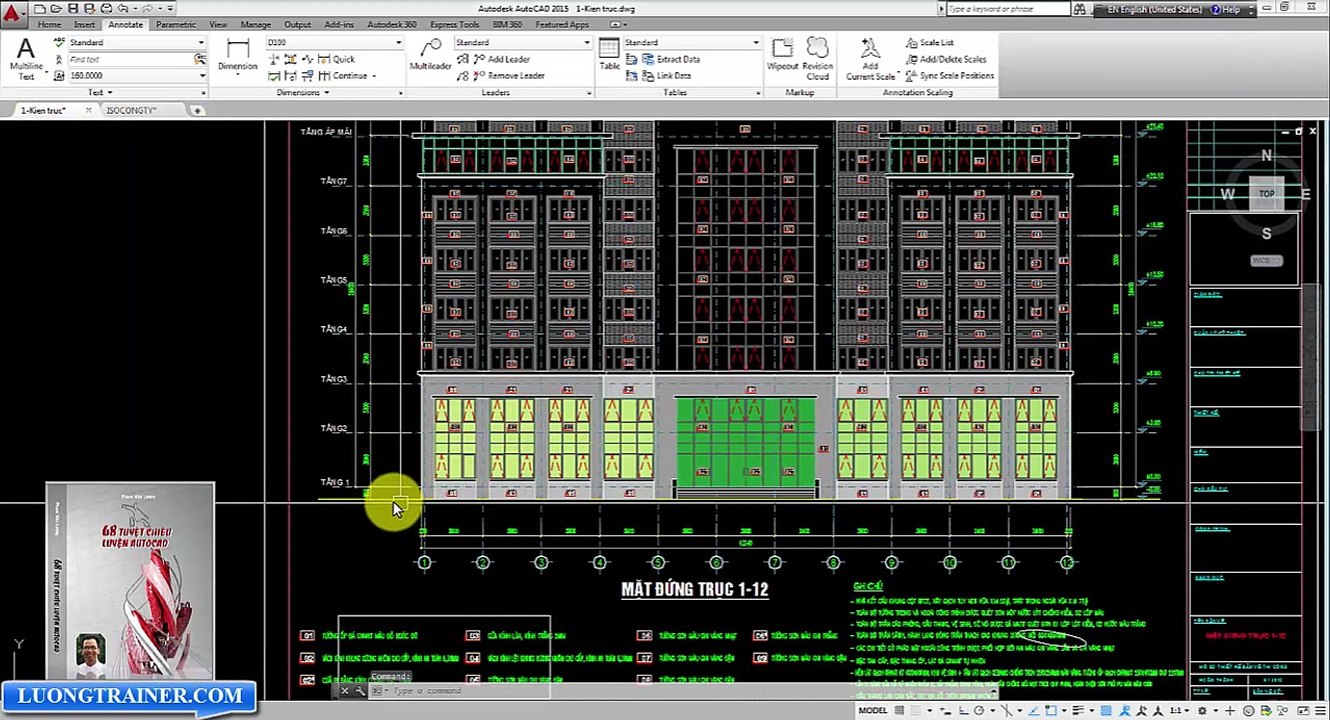Click the Save quick-access icon
Screen dimensions: 1330x720
73,9
